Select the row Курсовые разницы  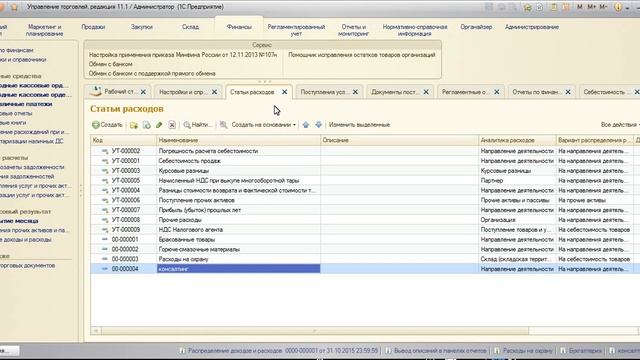(x=365, y=171)
